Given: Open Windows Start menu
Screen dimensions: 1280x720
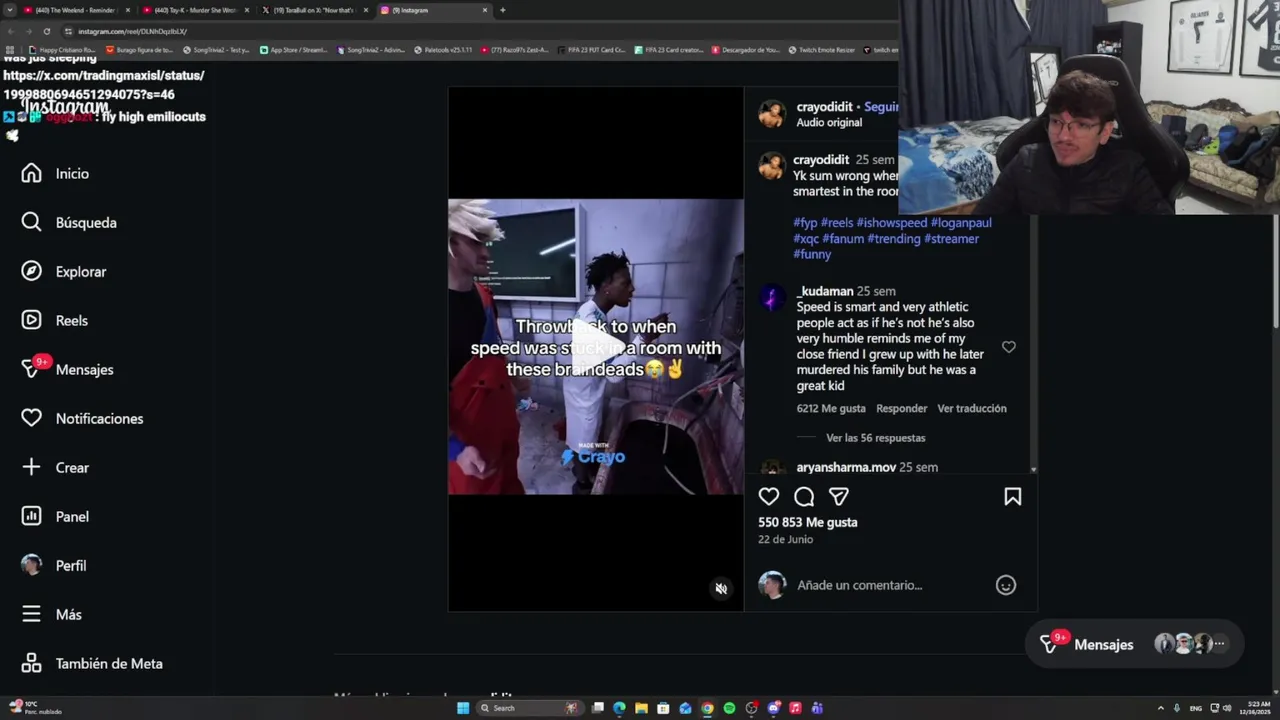Looking at the screenshot, I should point(463,708).
